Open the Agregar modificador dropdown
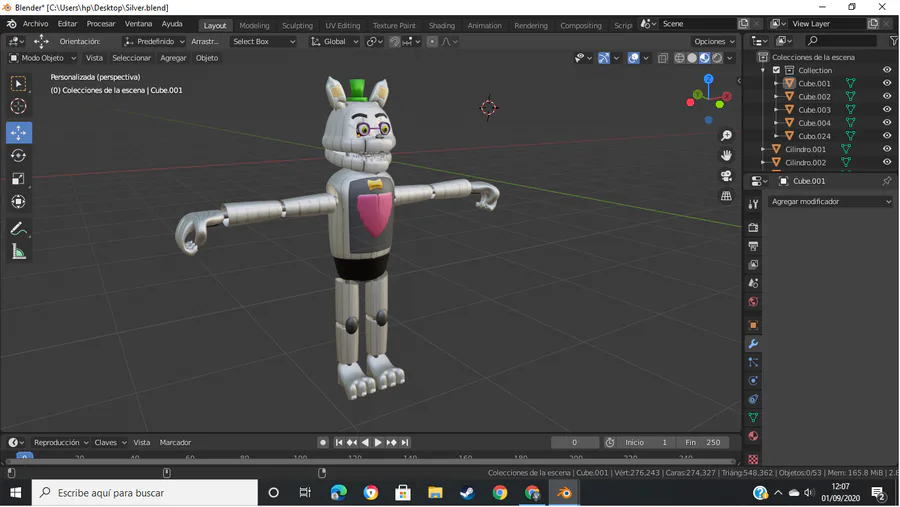This screenshot has width=900, height=507. (x=830, y=202)
